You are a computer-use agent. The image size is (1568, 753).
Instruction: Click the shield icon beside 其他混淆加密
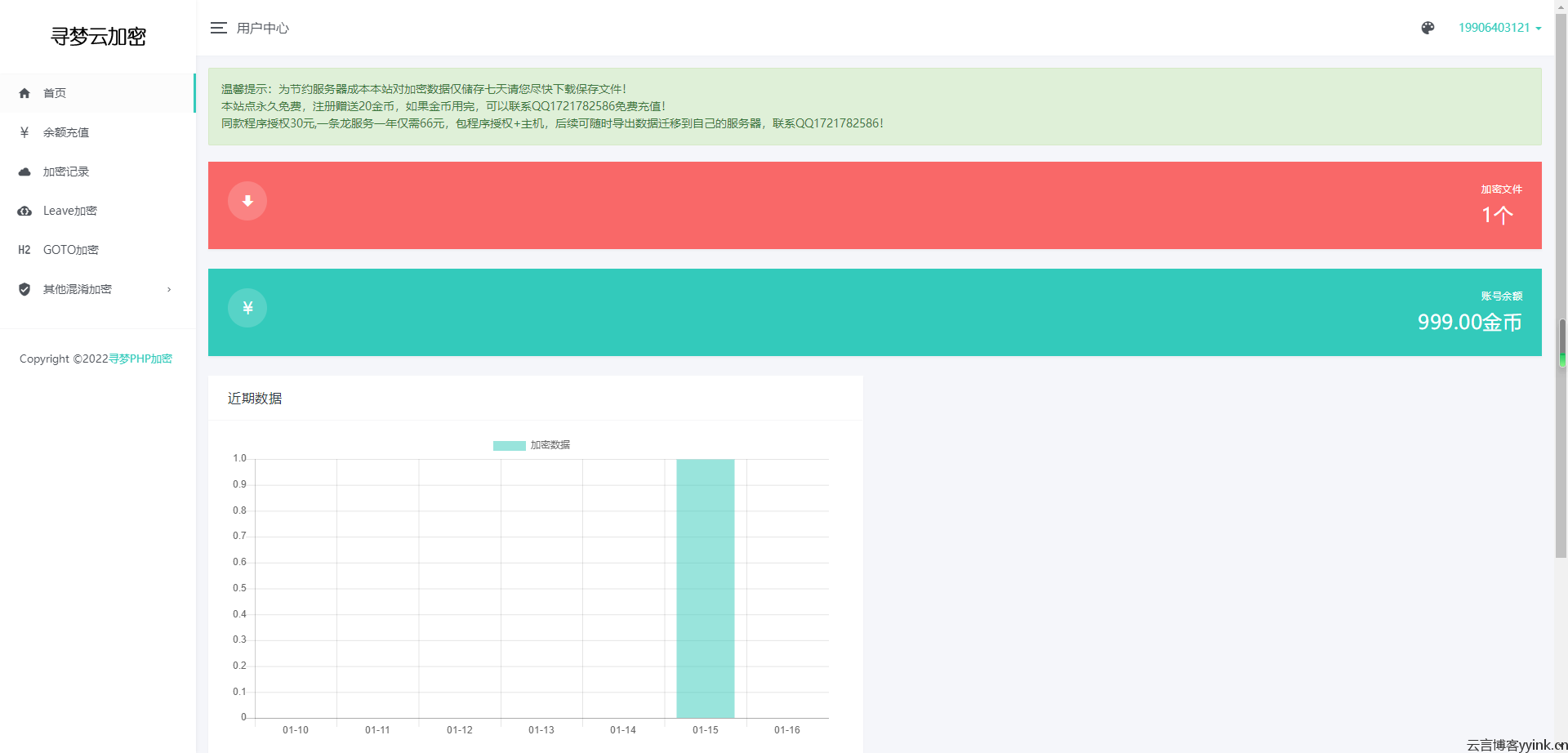[x=24, y=289]
